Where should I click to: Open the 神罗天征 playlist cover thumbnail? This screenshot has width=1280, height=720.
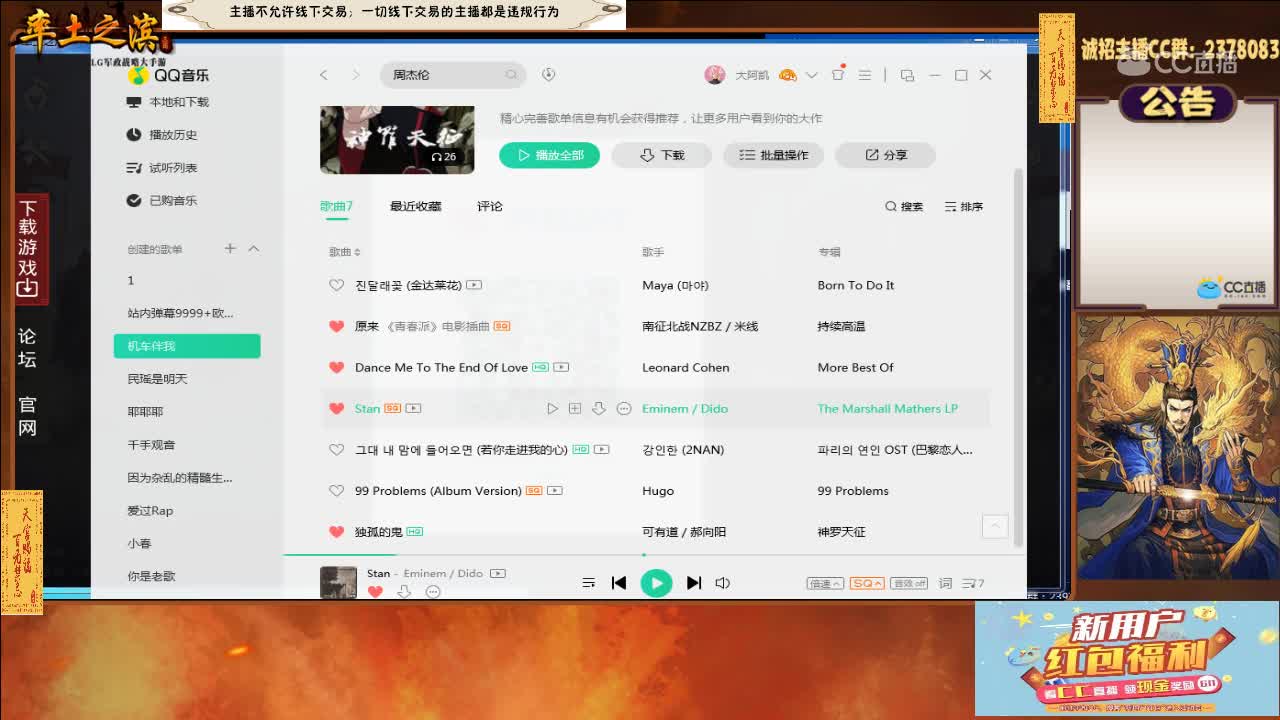397,140
